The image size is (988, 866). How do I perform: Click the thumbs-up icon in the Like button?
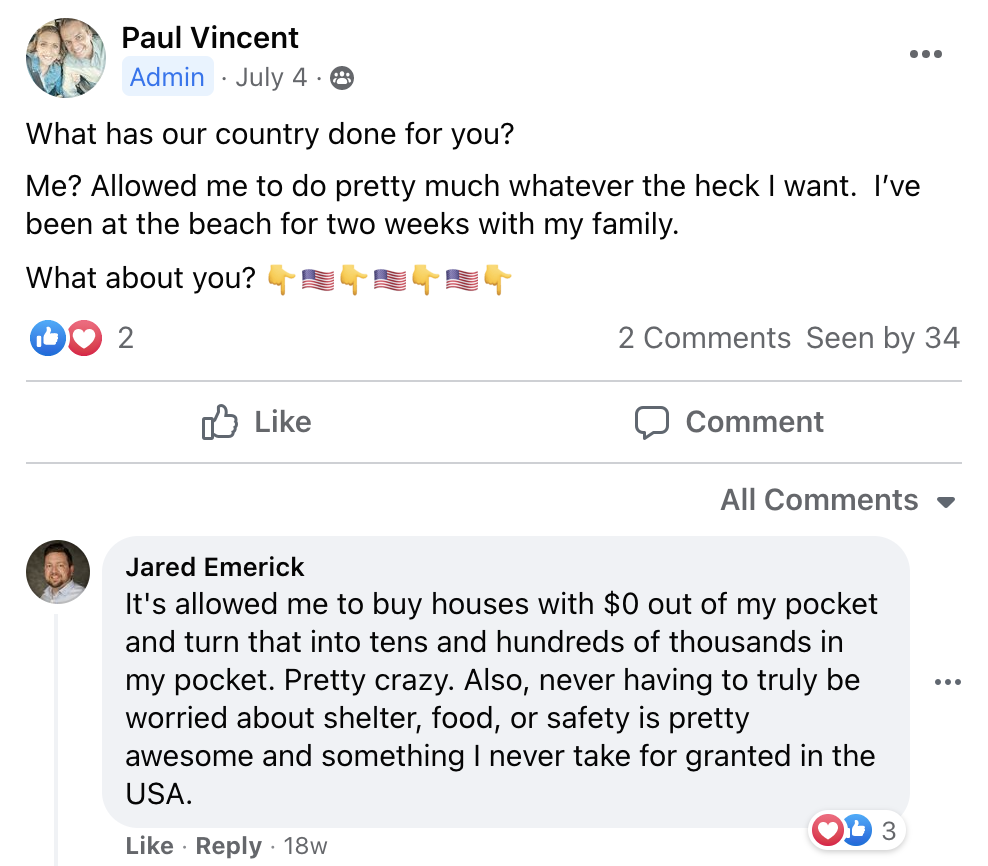click(x=220, y=422)
